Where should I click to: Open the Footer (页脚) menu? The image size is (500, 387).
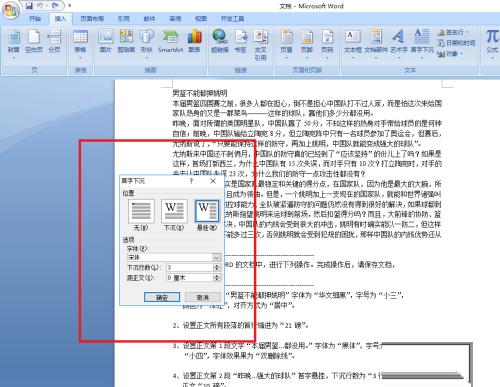[307, 44]
